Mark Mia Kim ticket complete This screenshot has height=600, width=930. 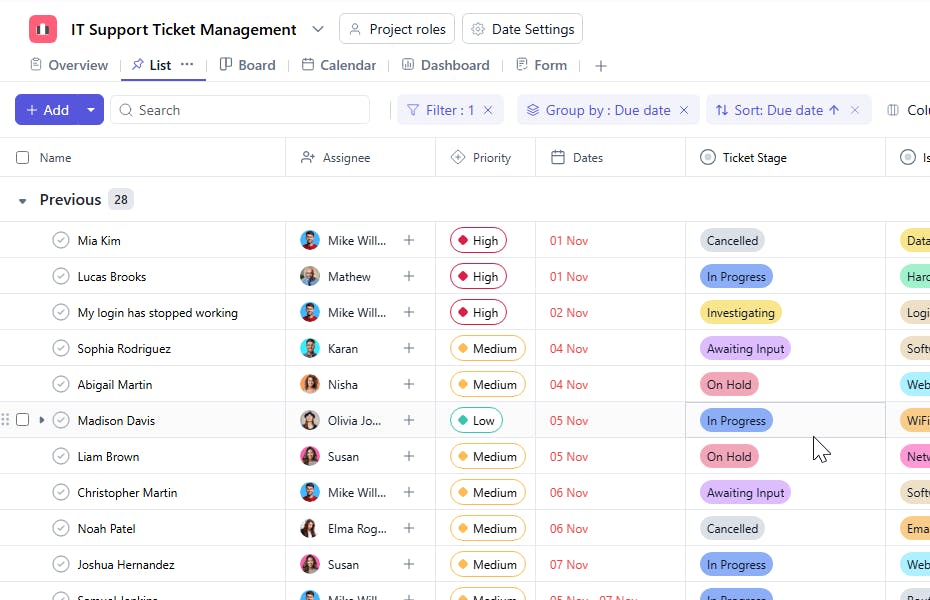click(60, 240)
